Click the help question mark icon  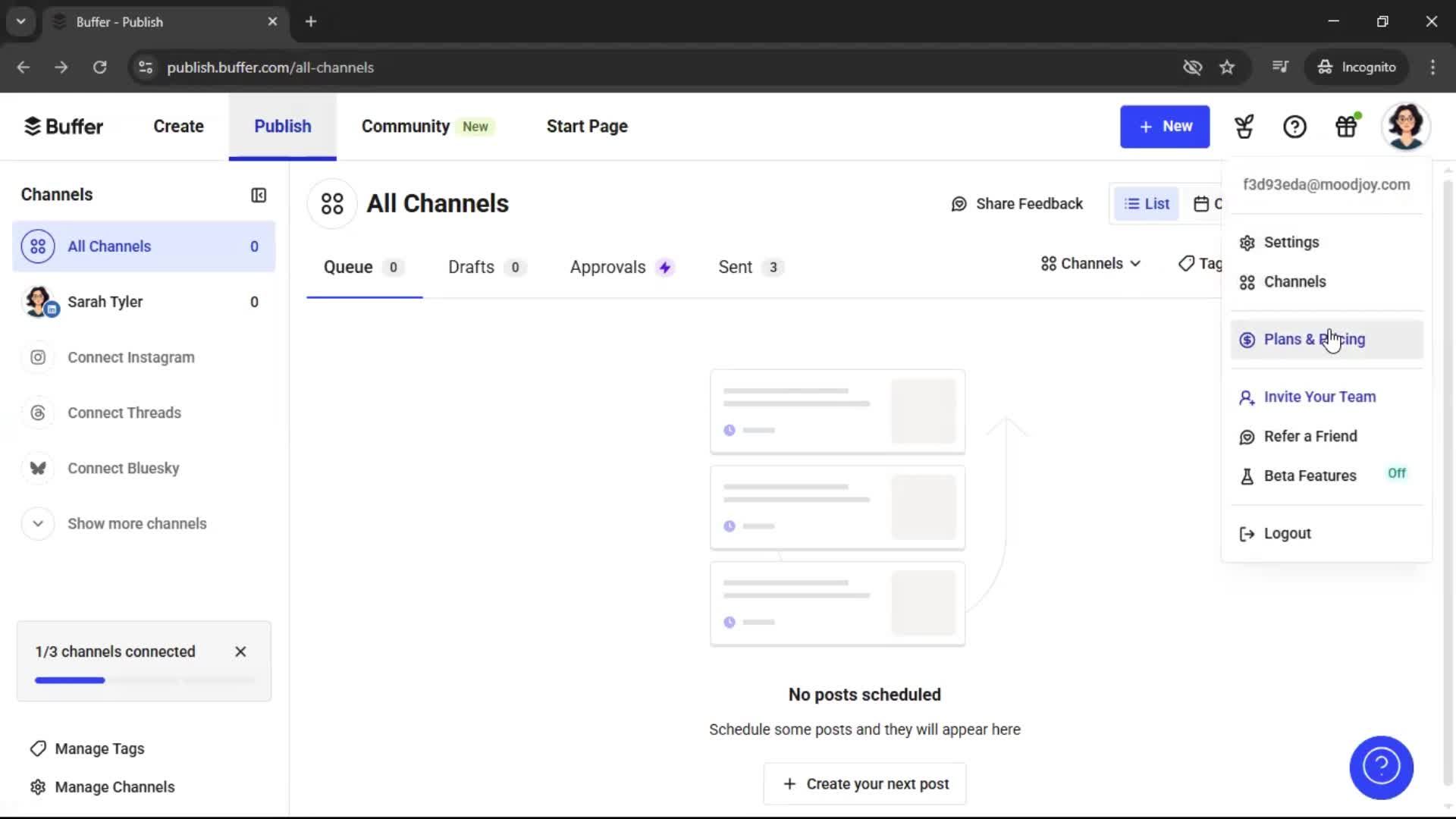1294,127
